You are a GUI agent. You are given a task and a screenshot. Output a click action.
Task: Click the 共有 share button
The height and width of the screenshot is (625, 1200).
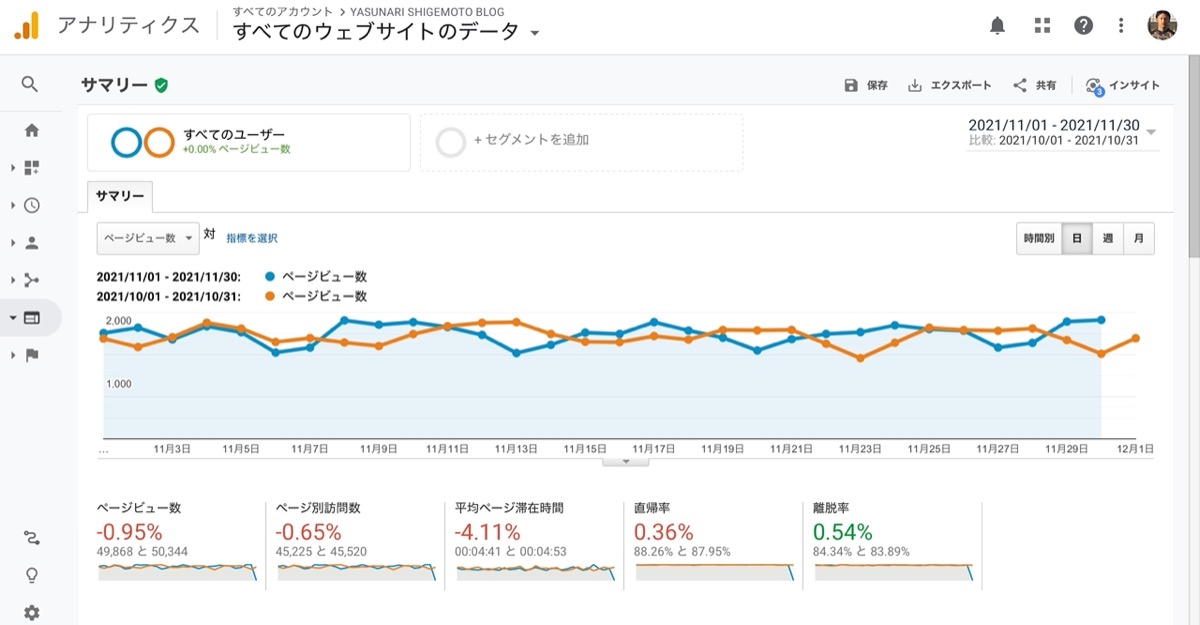1034,86
